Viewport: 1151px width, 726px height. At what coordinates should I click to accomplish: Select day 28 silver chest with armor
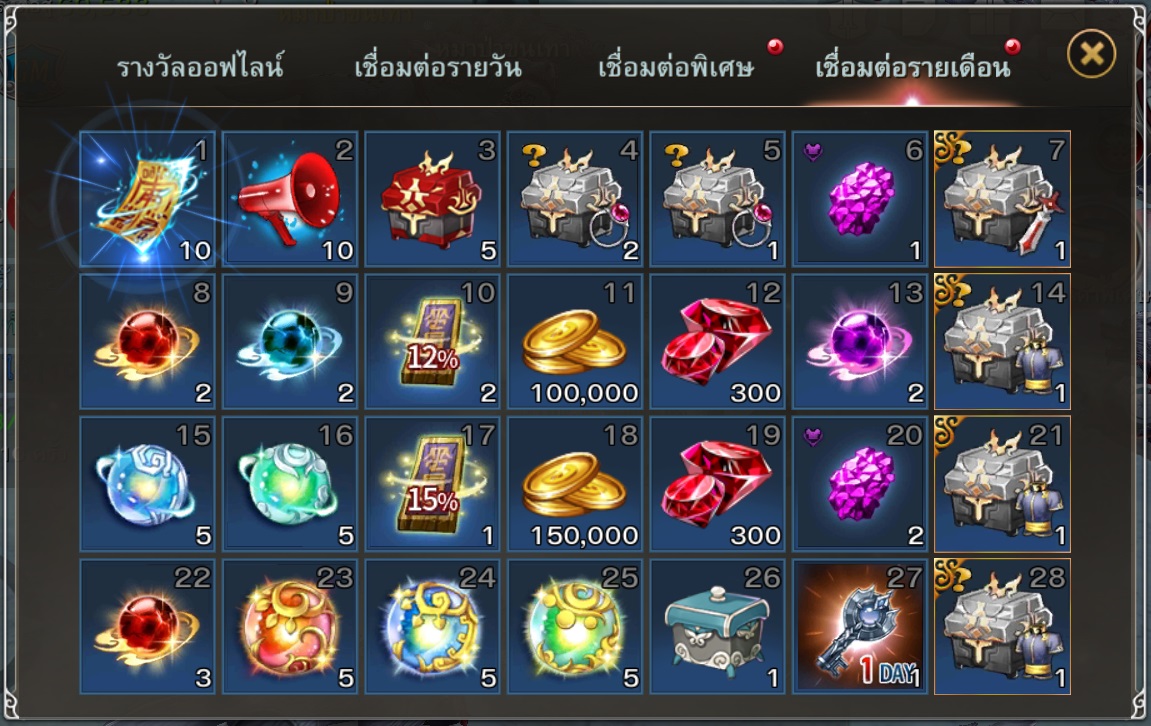(x=1002, y=626)
